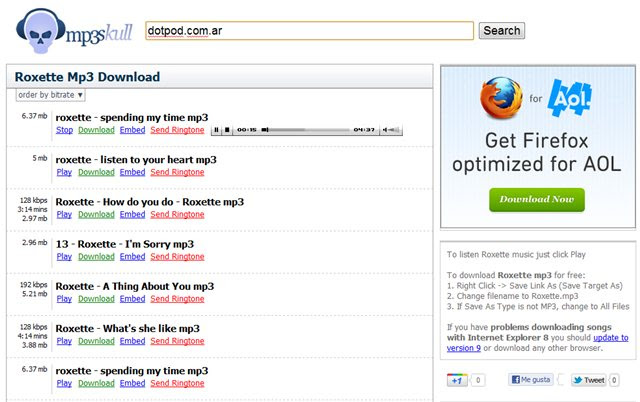The width and height of the screenshot is (640, 402).
Task: Click the mp3skull skull logo
Action: coord(40,31)
